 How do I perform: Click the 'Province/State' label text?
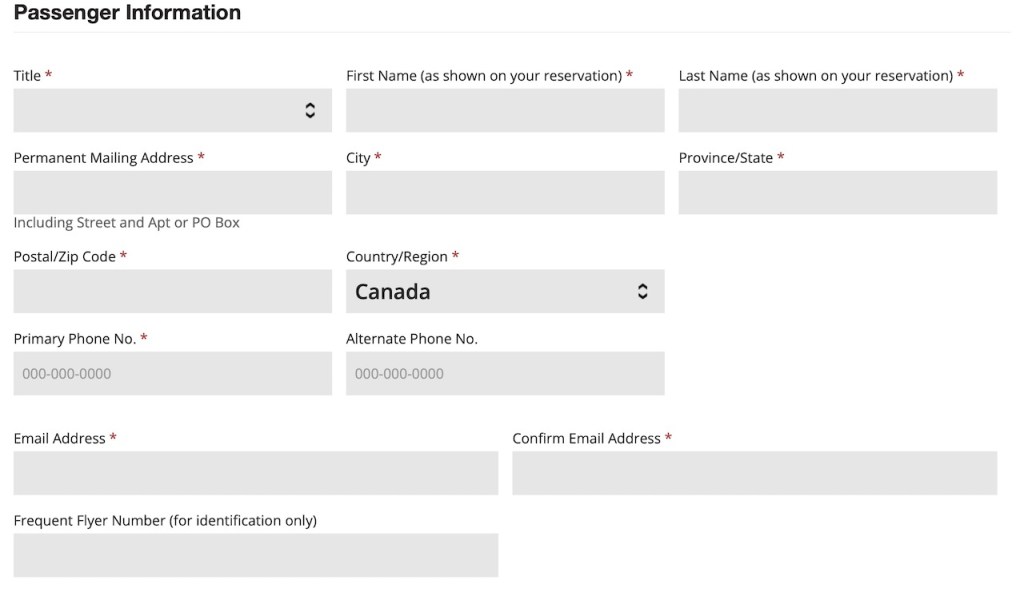[x=726, y=158]
